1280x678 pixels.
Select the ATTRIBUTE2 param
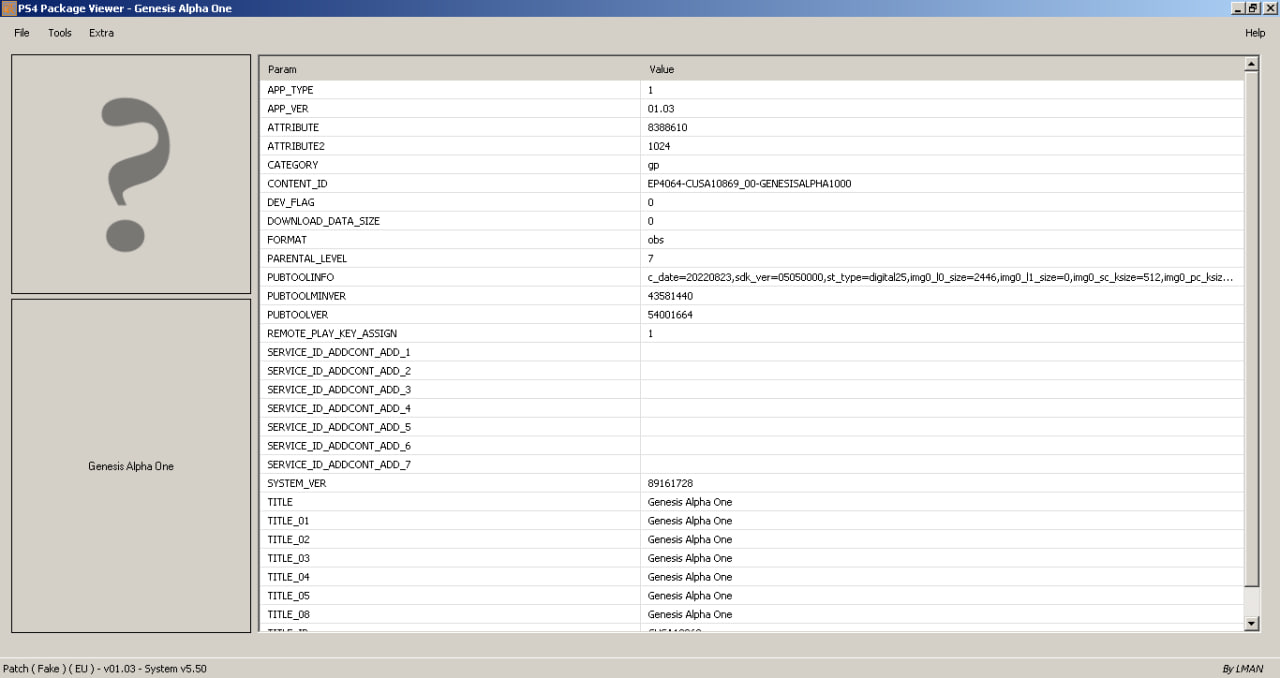[450, 146]
